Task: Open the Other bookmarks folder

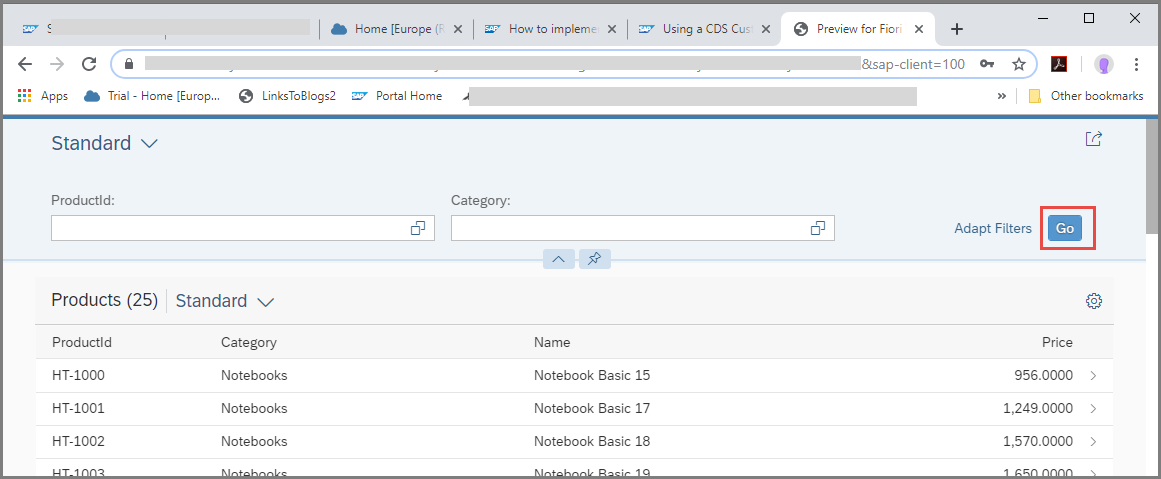Action: coord(1085,96)
